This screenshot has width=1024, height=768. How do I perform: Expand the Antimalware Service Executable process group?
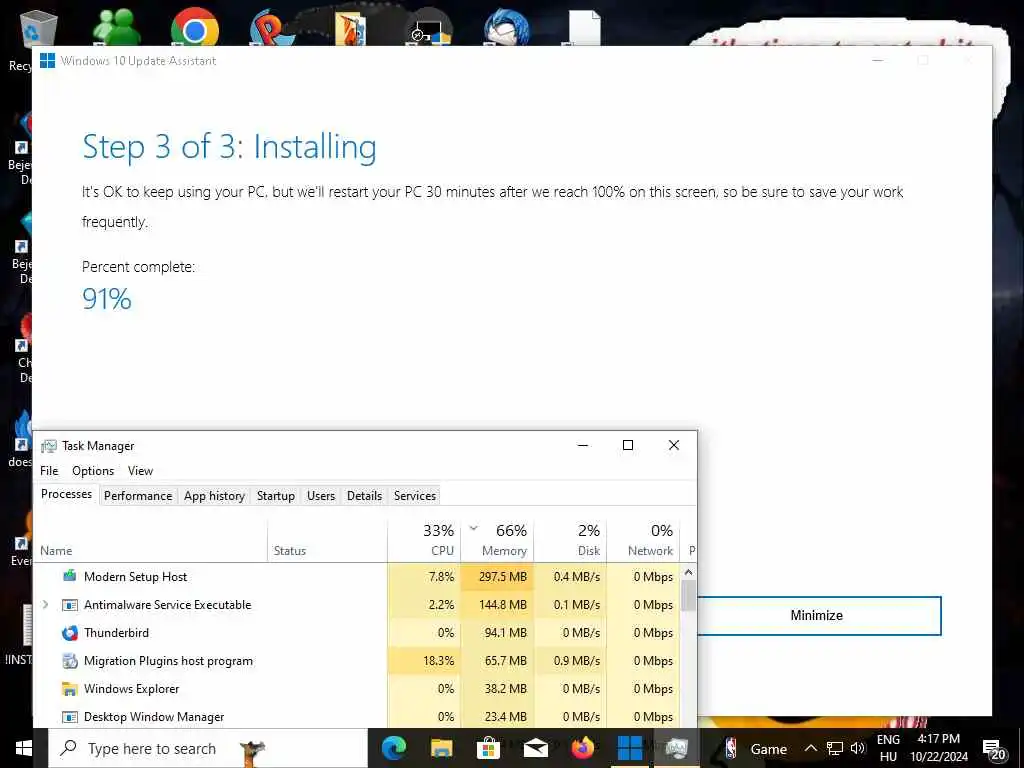tap(45, 605)
